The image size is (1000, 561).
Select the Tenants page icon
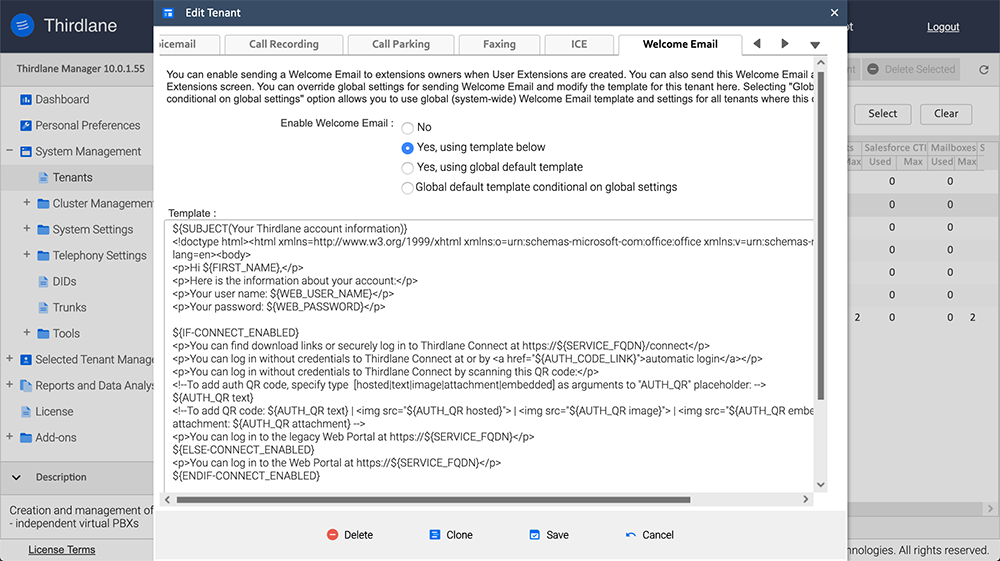43,178
